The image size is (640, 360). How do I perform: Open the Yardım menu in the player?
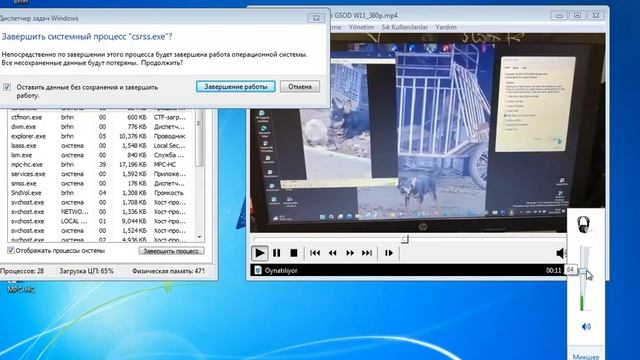(x=446, y=27)
